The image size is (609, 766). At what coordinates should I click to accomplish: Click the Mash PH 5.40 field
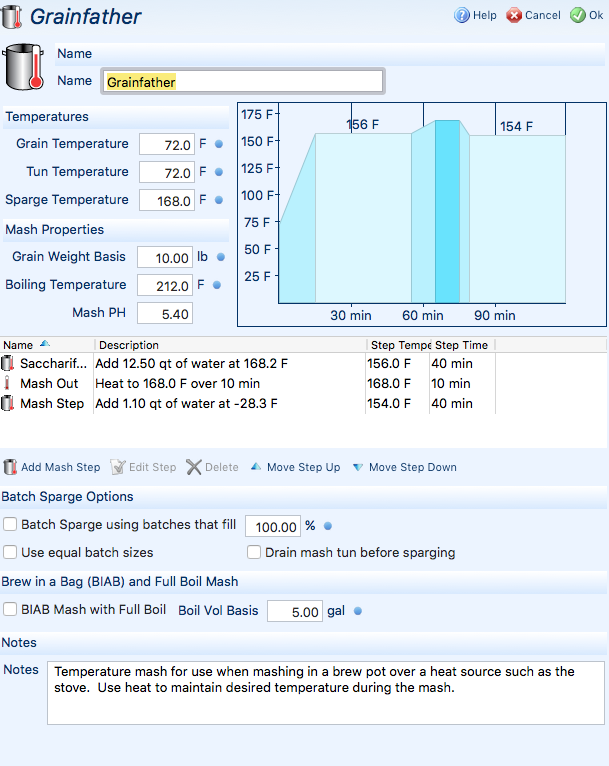pos(165,313)
